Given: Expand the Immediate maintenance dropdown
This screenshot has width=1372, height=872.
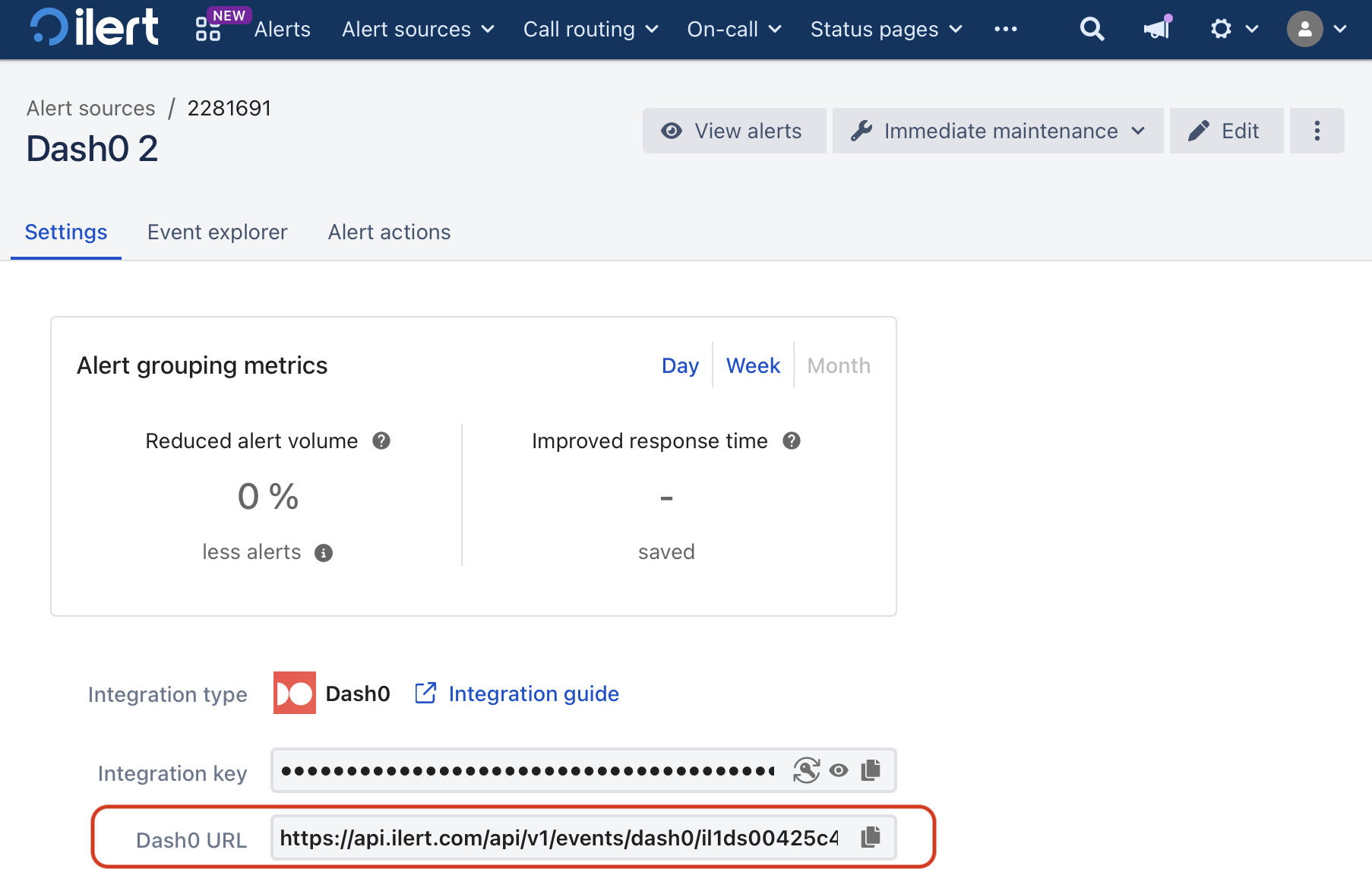Looking at the screenshot, I should pos(997,131).
